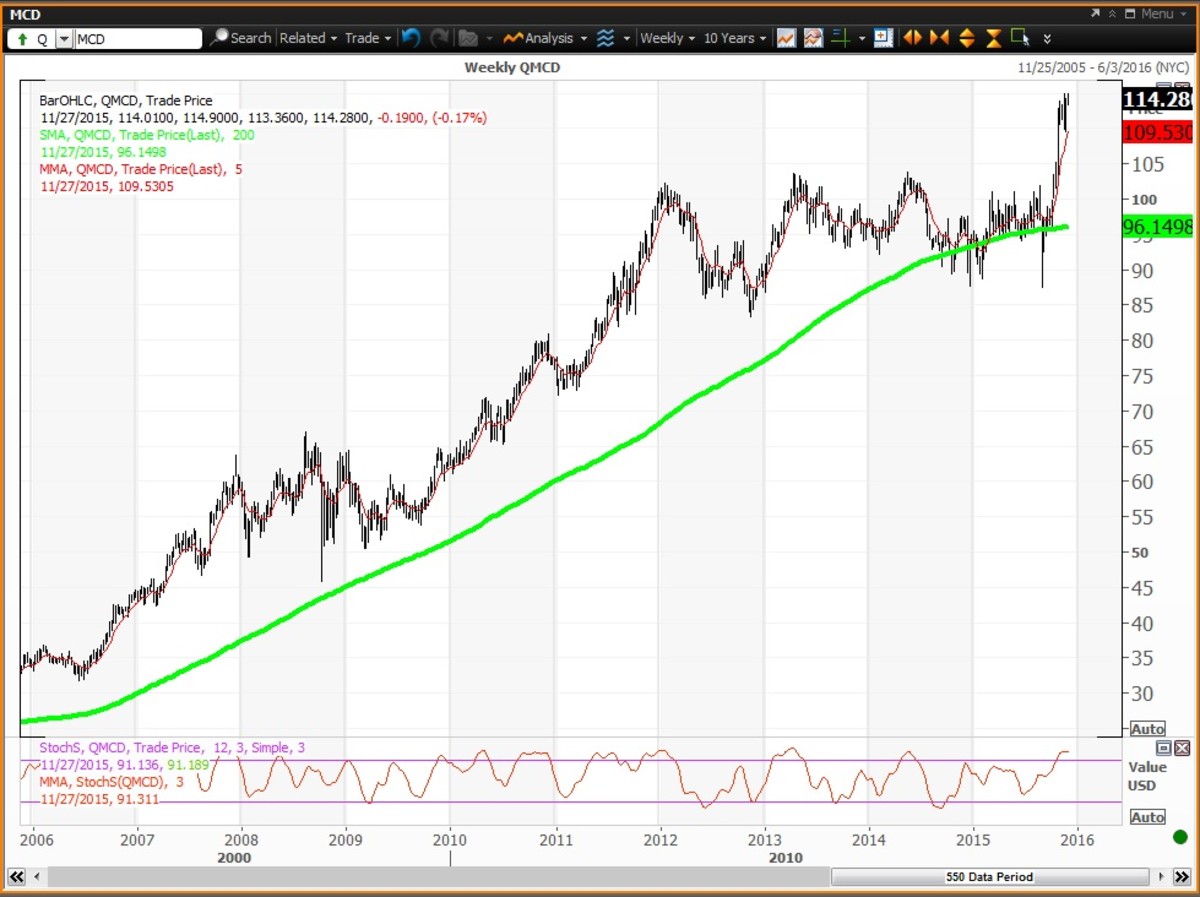Click the 550 Data Period scrollbar thumb
Screen dimensions: 1200x897
[988, 877]
